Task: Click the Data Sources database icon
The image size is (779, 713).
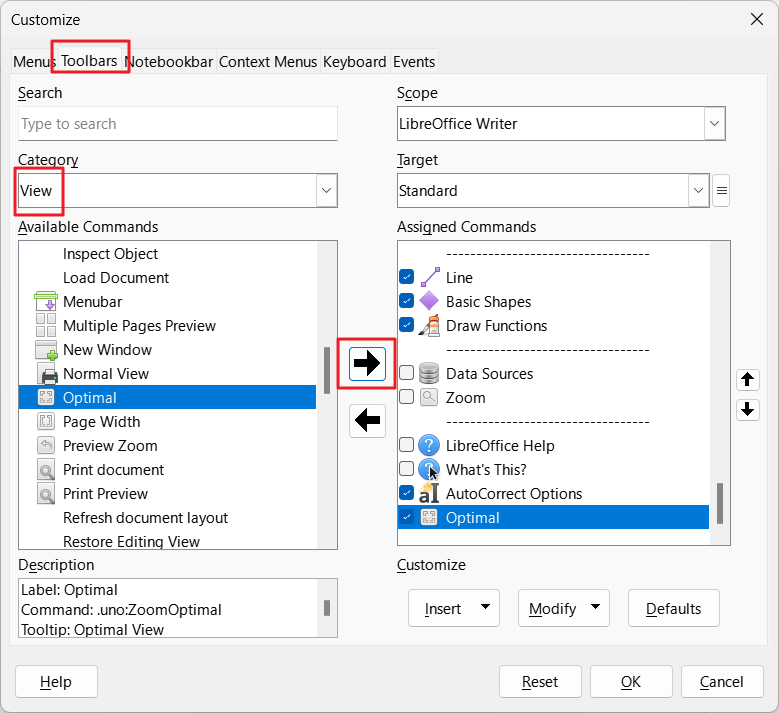Action: coord(429,373)
